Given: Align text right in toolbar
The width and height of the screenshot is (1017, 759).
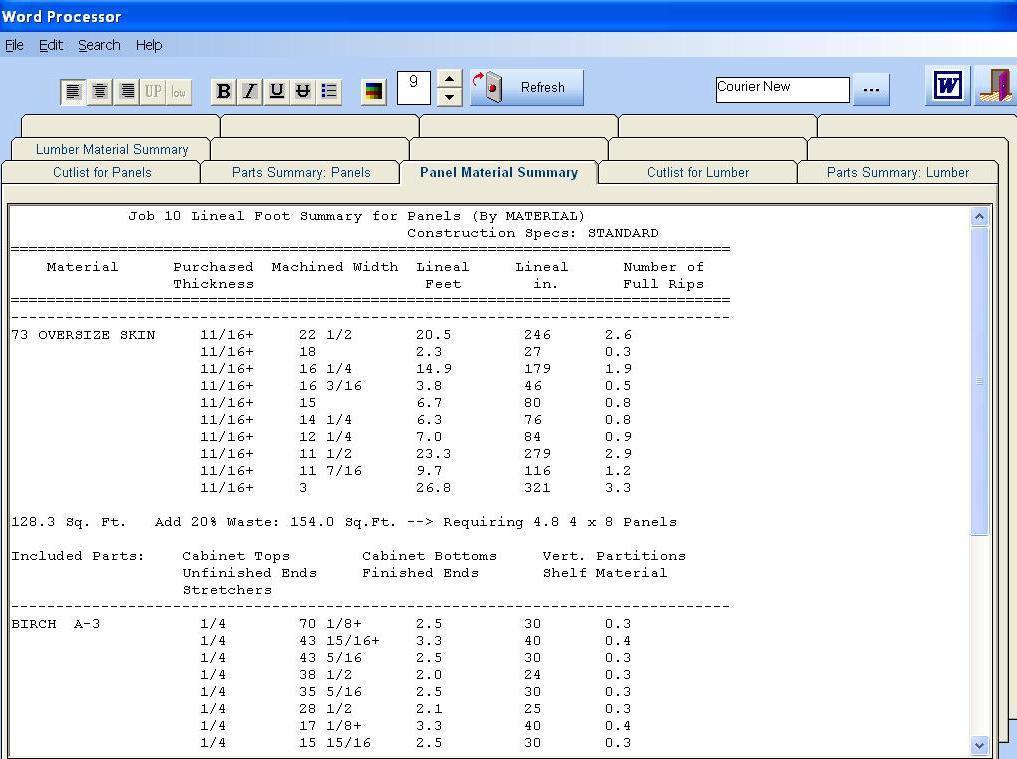Looking at the screenshot, I should [127, 91].
